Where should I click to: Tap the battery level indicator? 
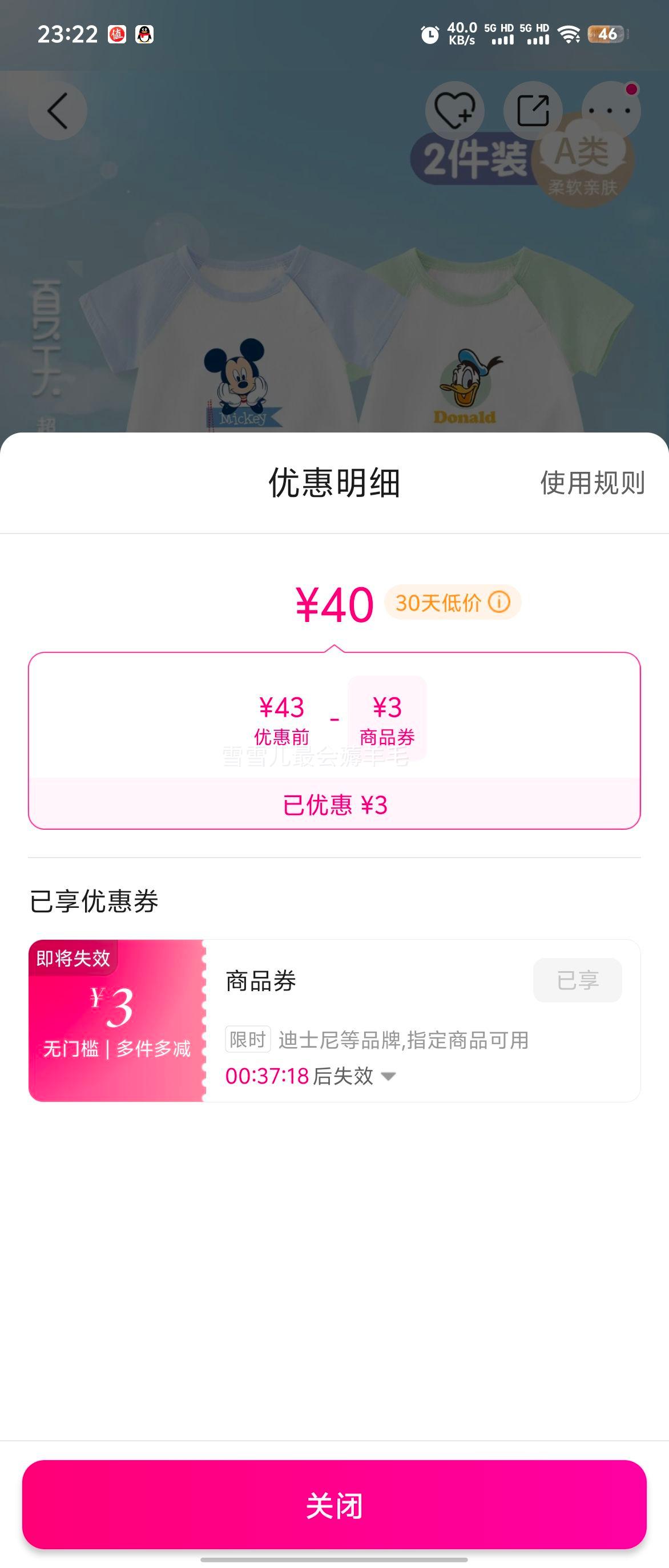tap(607, 34)
